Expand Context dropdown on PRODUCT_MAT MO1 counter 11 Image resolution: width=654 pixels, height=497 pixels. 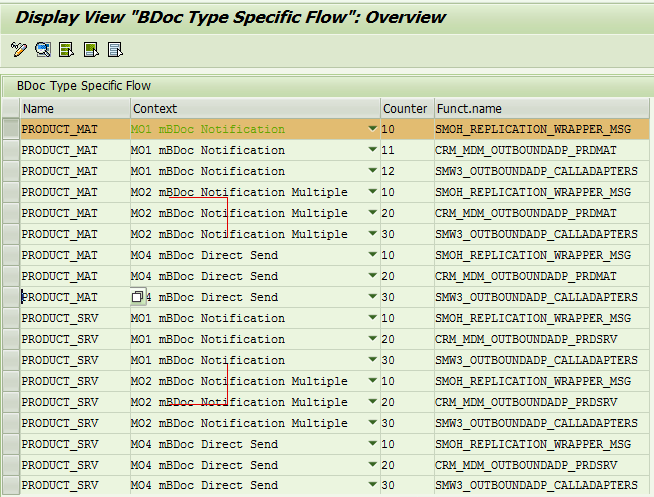[372, 149]
